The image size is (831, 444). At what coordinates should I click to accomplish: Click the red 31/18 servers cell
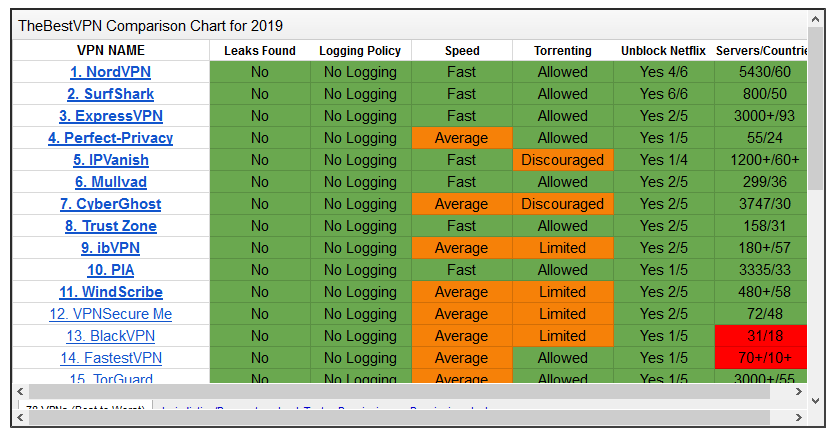pos(758,336)
